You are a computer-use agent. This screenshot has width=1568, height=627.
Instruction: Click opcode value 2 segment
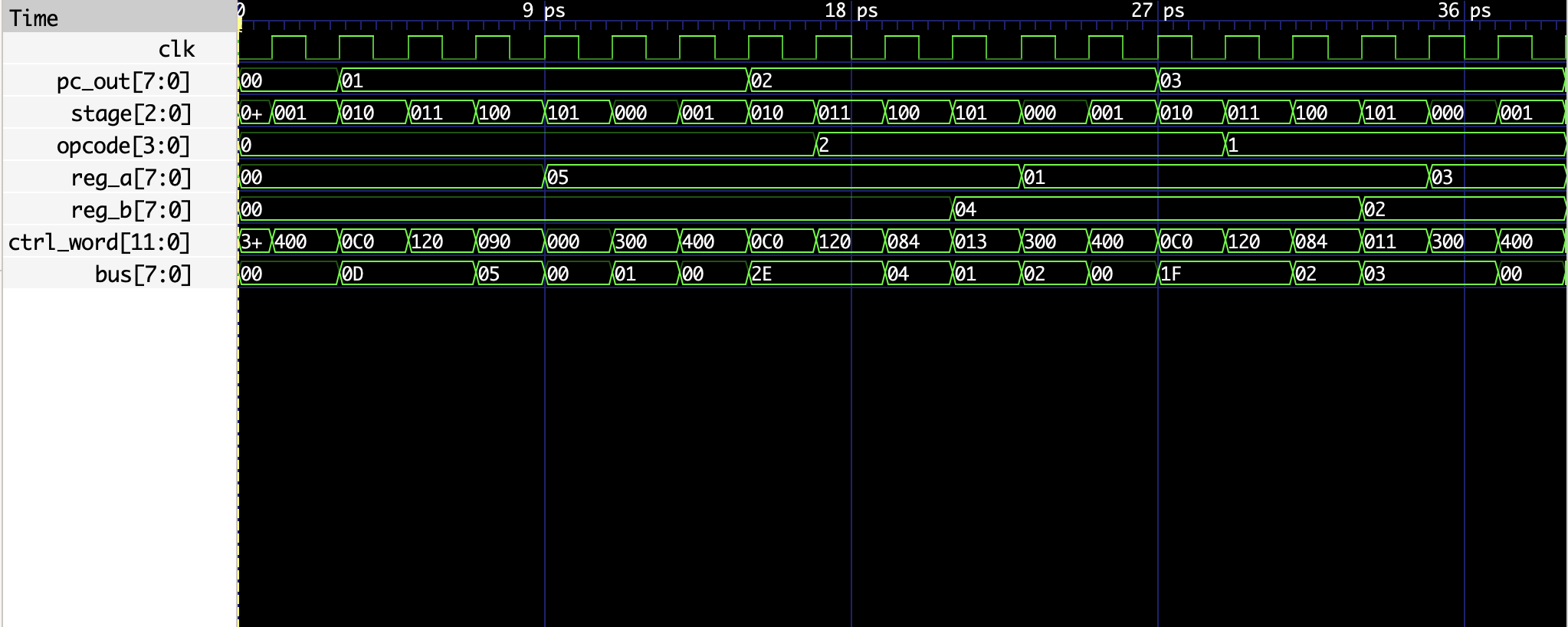[1021, 145]
